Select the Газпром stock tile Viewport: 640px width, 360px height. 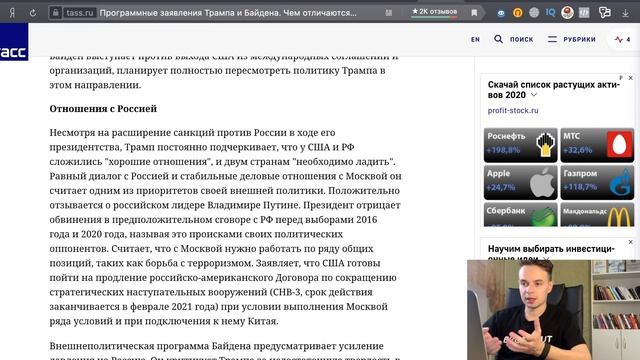(x=597, y=182)
